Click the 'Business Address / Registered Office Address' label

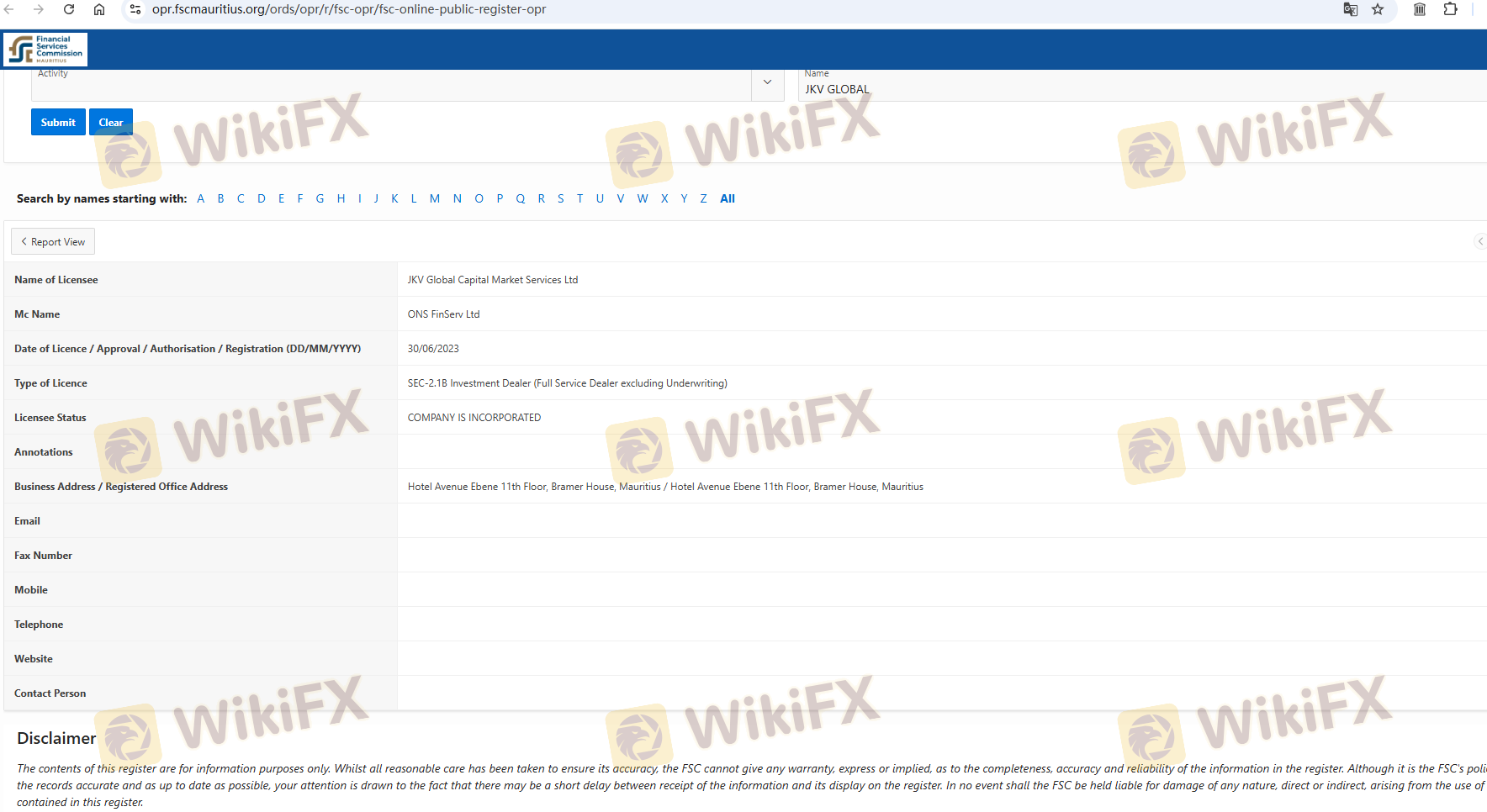click(121, 487)
